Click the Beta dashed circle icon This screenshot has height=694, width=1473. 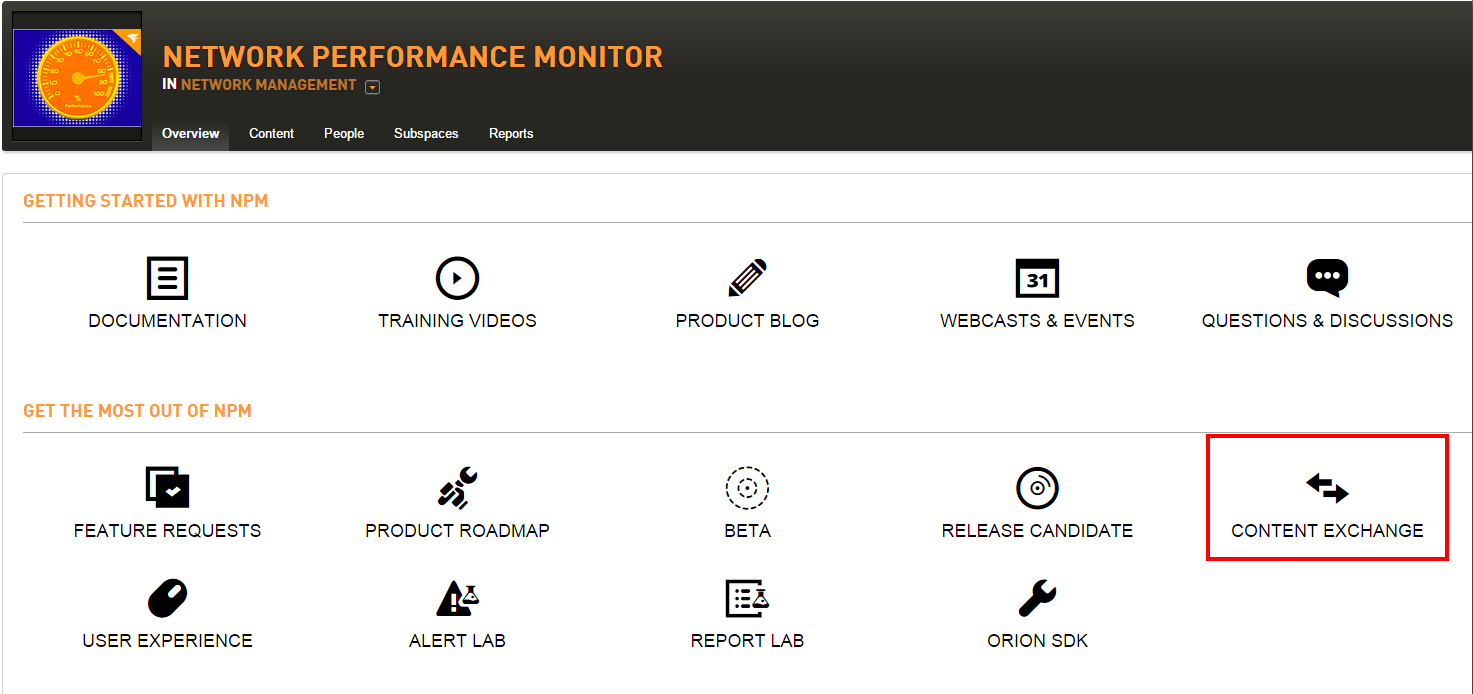747,488
